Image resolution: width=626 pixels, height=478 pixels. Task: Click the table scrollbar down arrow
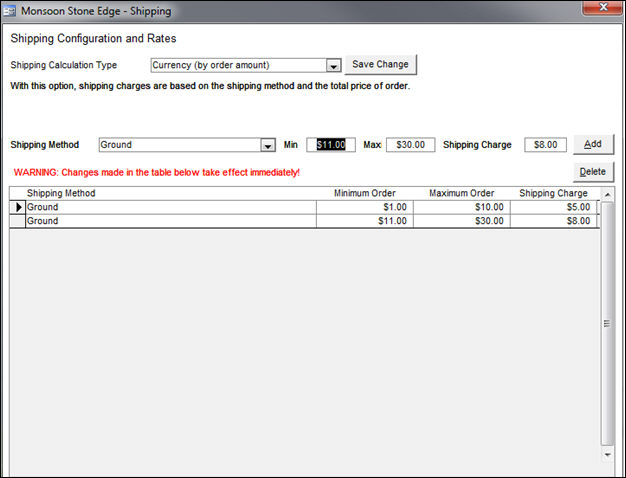pyautogui.click(x=608, y=454)
